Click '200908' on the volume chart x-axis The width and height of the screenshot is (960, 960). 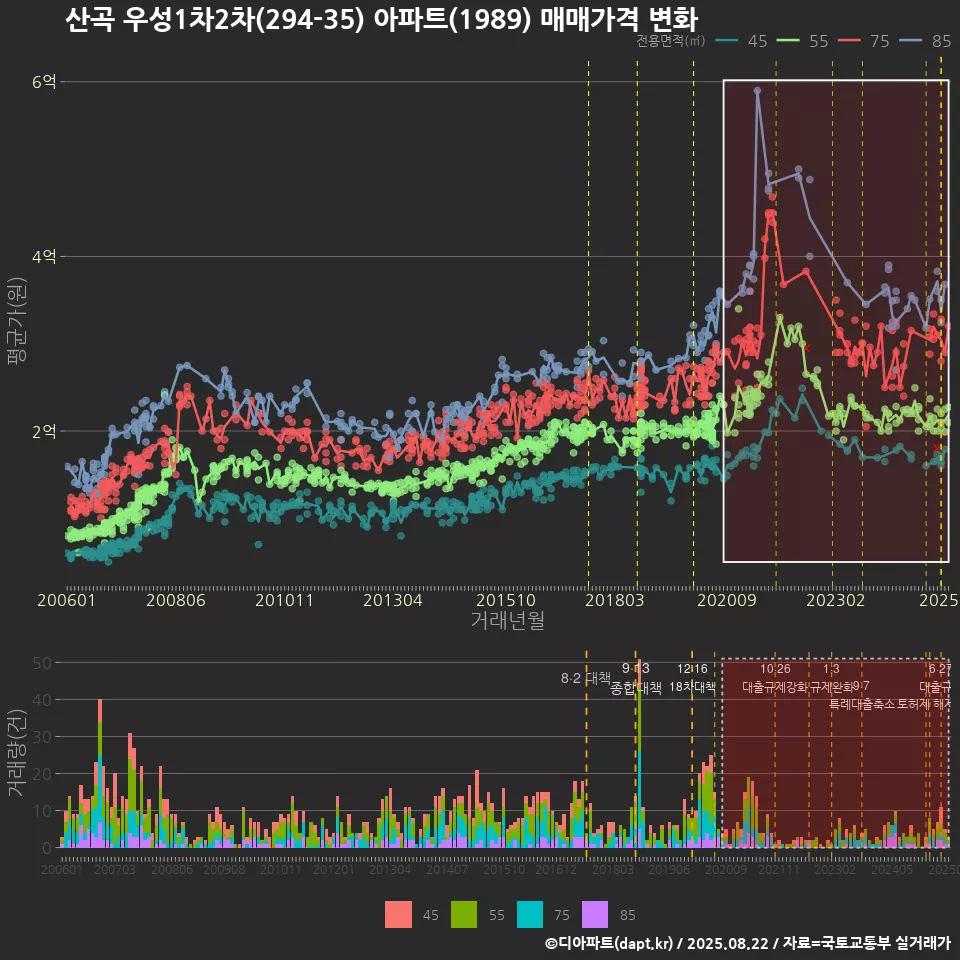tap(224, 869)
